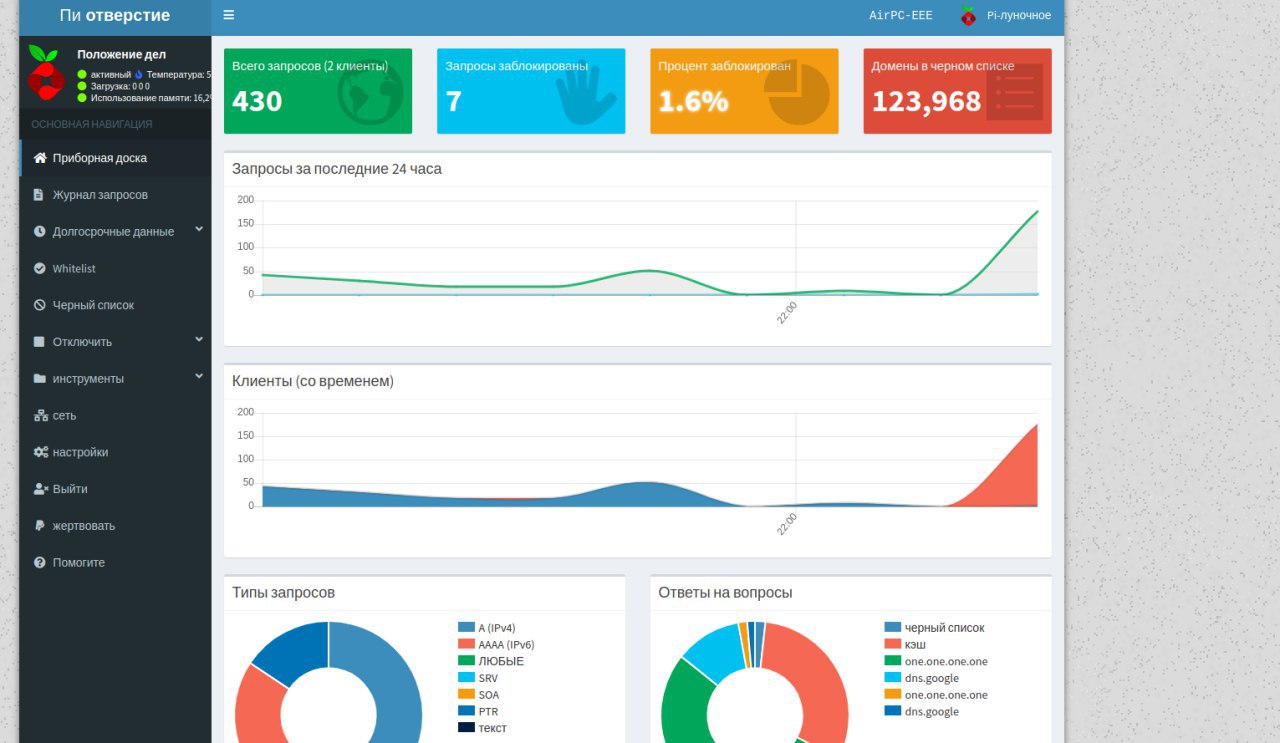Click the 123,968 blacklist domains value
The image size is (1280, 743).
(x=926, y=101)
